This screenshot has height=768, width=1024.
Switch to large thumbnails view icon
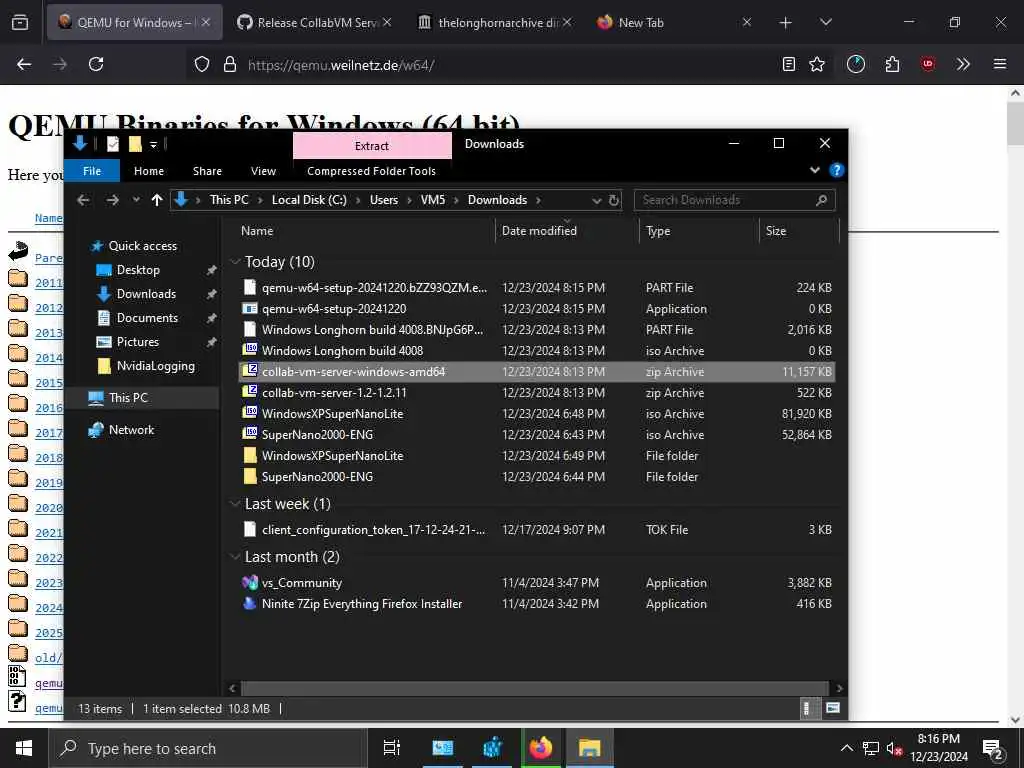point(833,708)
